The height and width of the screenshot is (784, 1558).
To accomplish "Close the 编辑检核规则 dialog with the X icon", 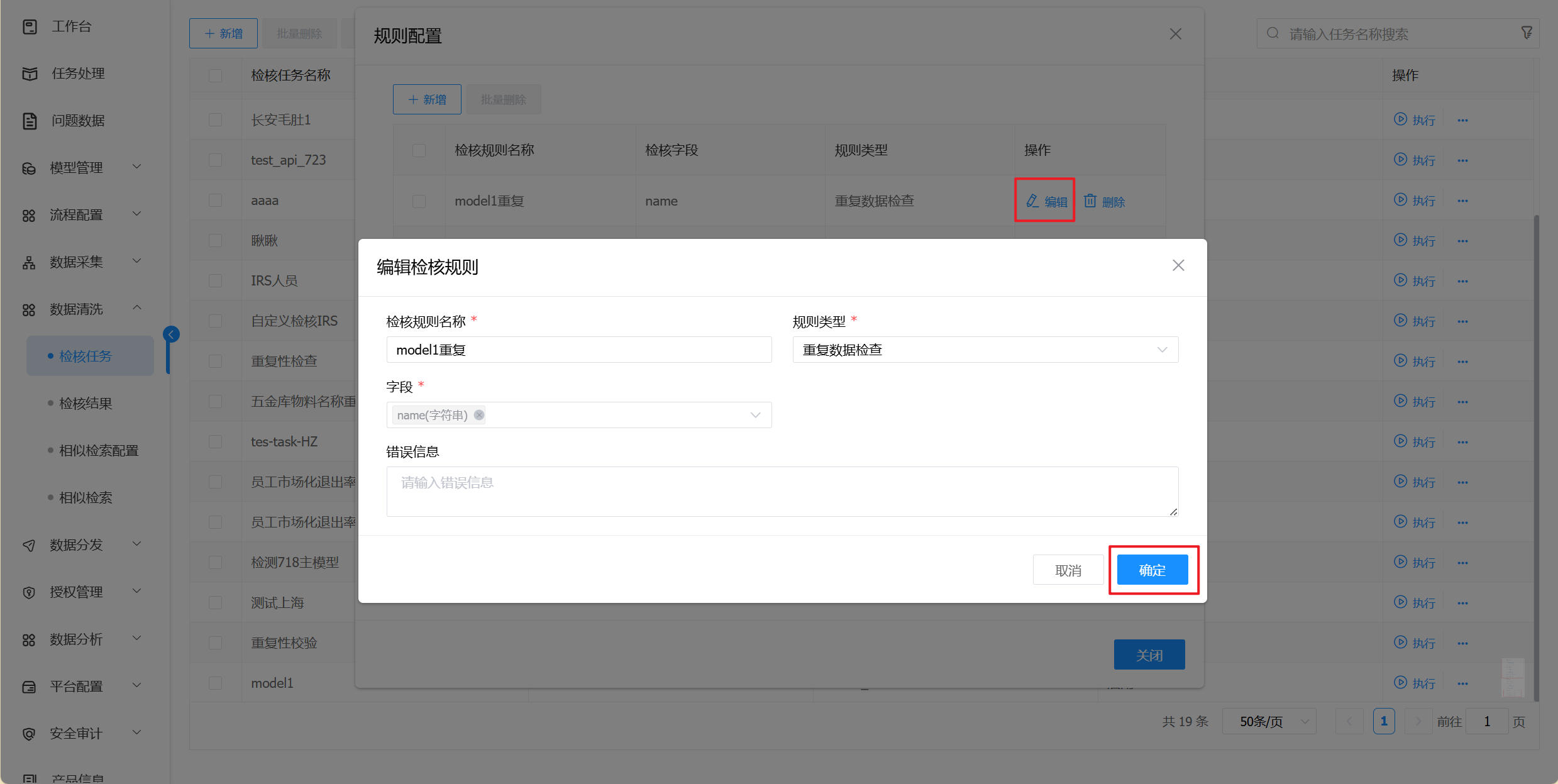I will pyautogui.click(x=1178, y=265).
